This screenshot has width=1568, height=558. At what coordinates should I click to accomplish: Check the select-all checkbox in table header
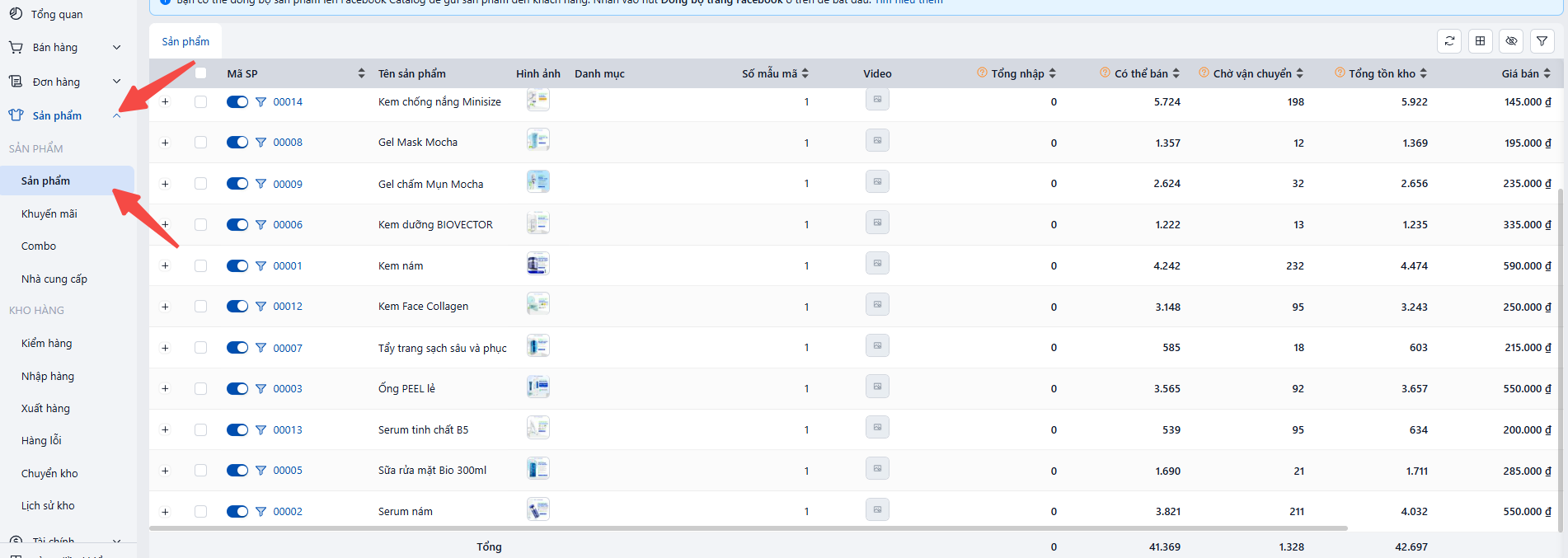(200, 73)
